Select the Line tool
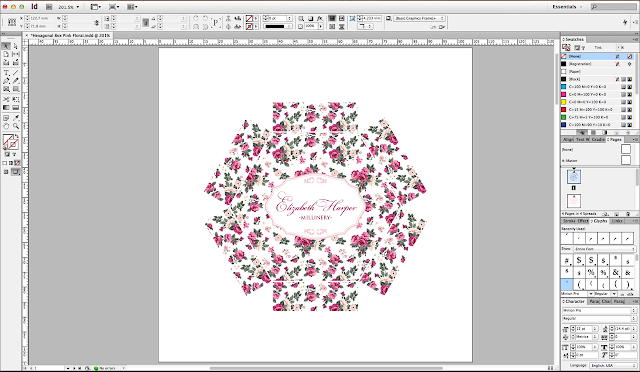 (16, 73)
